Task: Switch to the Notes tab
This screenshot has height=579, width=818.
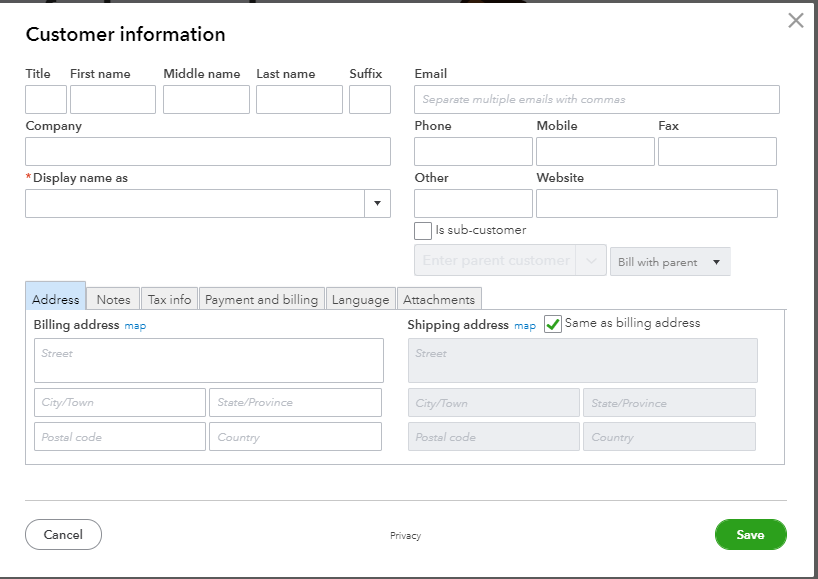Action: click(x=113, y=299)
